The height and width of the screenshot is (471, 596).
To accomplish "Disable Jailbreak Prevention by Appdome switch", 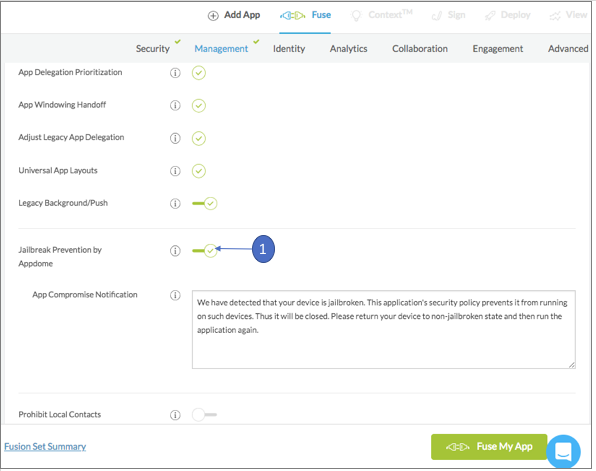I will 204,251.
